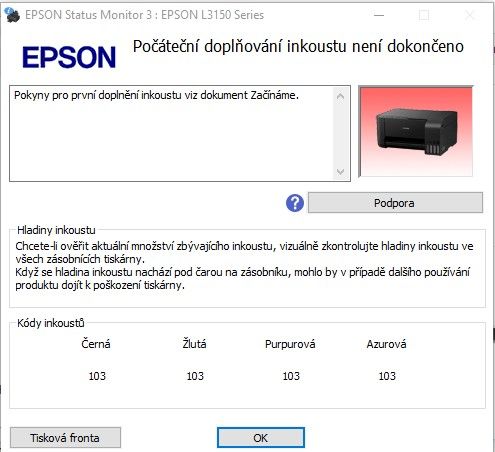
Task: Click the message box scroll up arrow
Action: coord(340,97)
